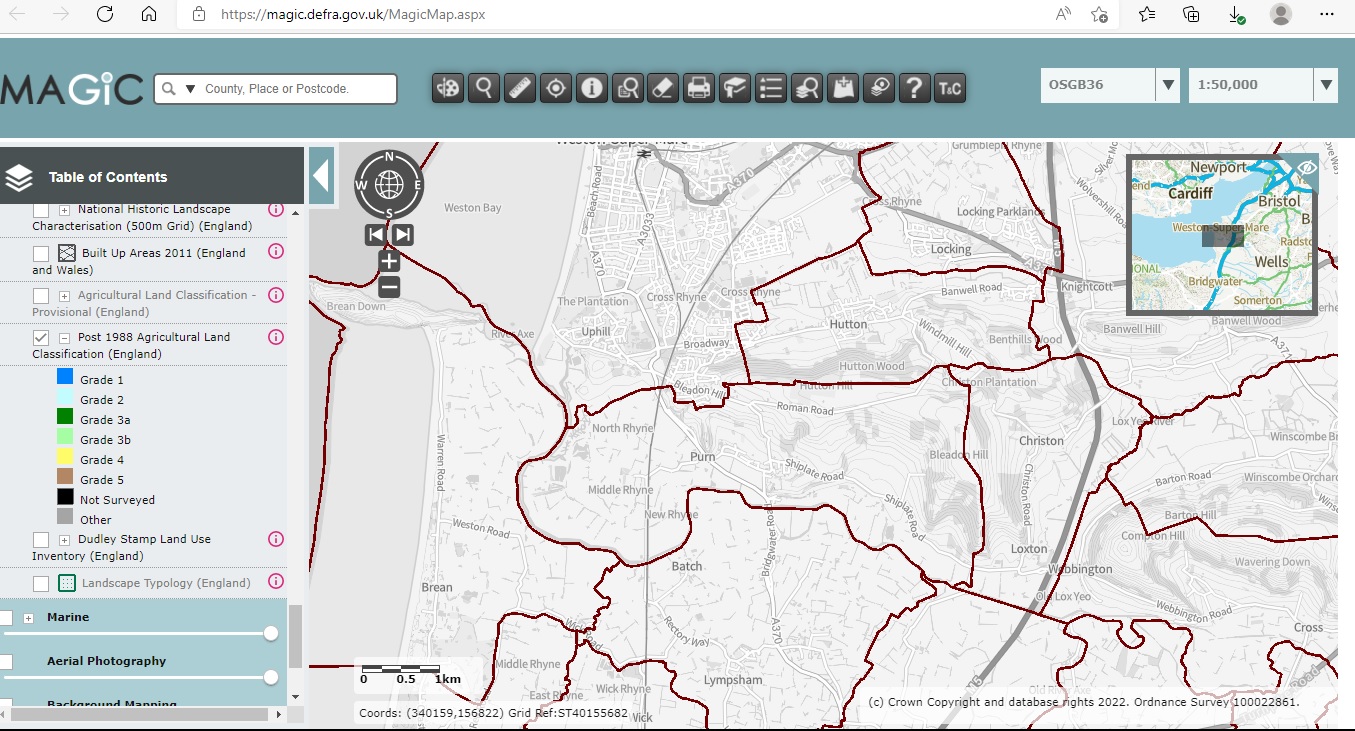Viewport: 1355px width, 731px height.
Task: Click the identify info tool in toolbar
Action: 592,88
